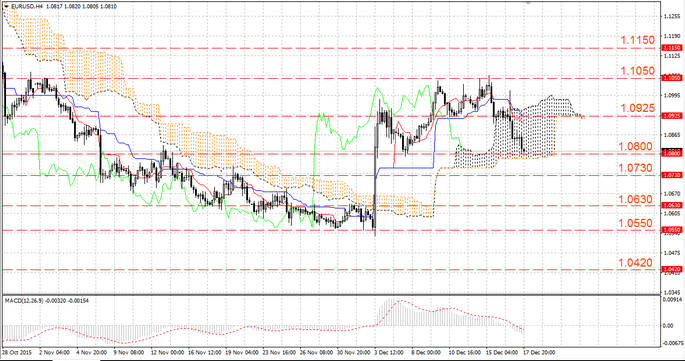Viewport: 685px width, 361px height.
Task: Select the red 1.0925 price tag on axis
Action: pyautogui.click(x=671, y=116)
